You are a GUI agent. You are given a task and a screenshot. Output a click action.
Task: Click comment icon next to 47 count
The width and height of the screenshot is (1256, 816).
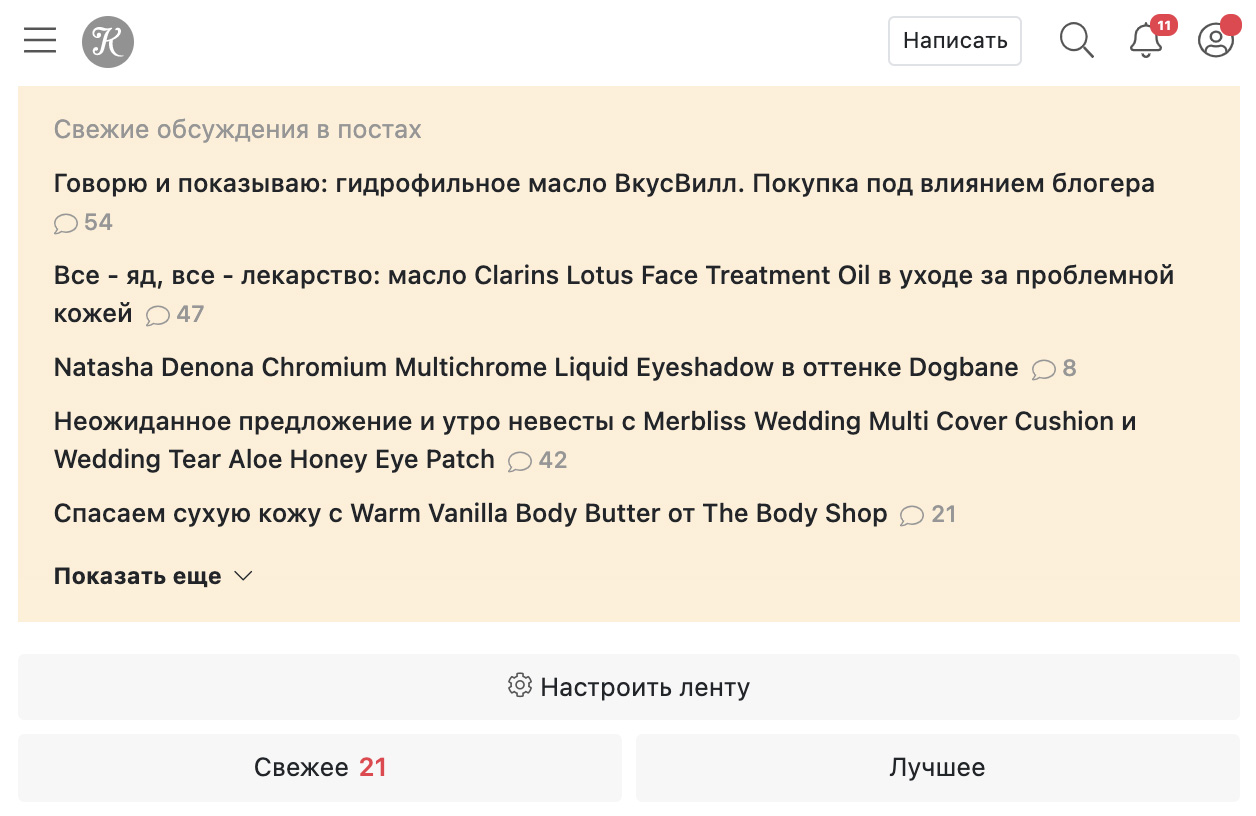[x=158, y=316]
